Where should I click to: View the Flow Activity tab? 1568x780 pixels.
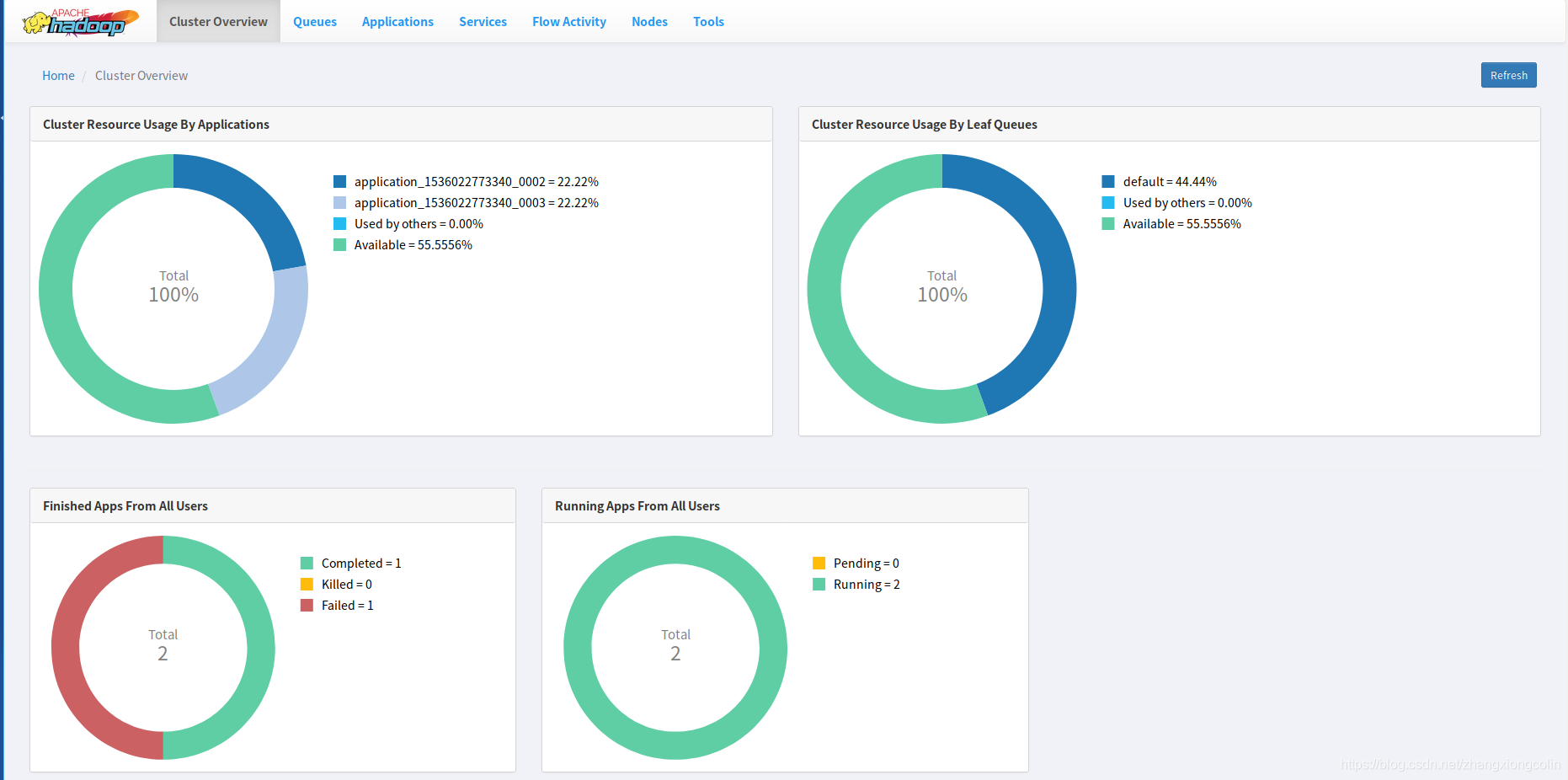click(569, 22)
